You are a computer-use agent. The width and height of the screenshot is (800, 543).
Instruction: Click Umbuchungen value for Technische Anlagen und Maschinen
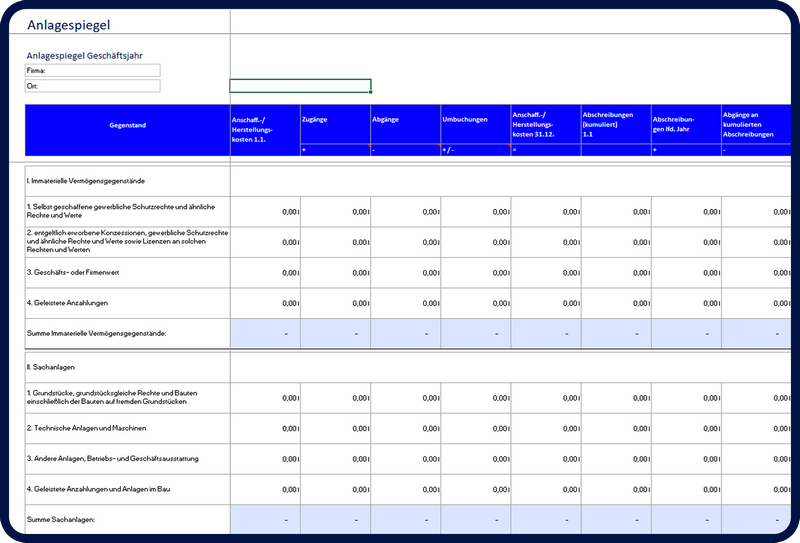pyautogui.click(x=475, y=428)
